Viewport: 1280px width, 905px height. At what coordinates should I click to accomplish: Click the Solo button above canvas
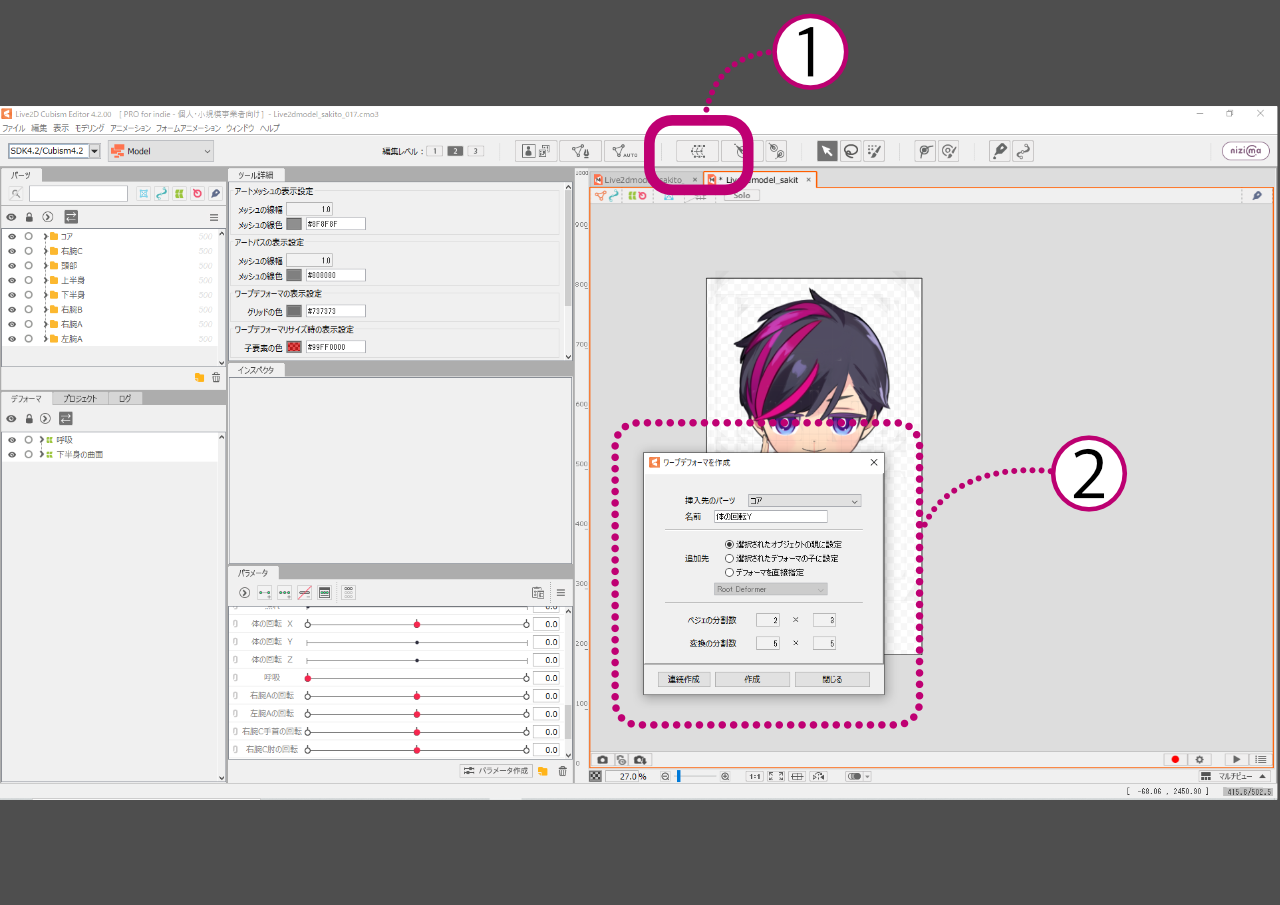coord(741,196)
